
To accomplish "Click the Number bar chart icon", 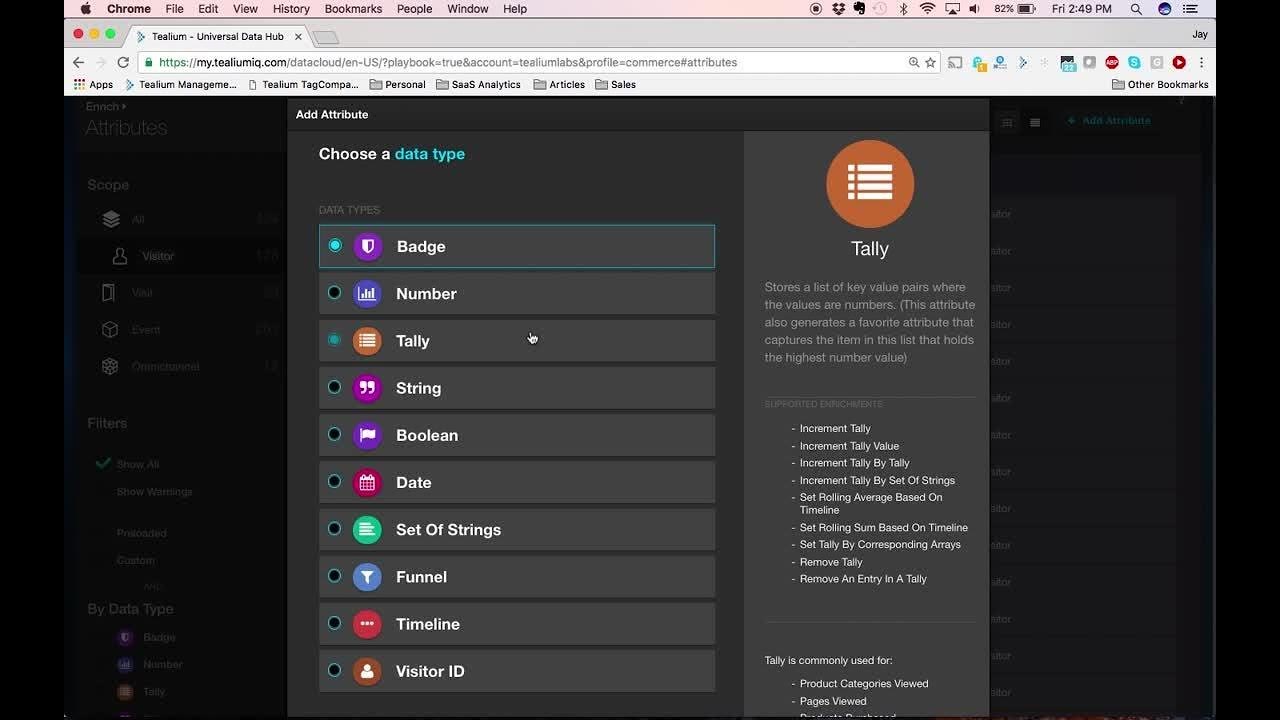I will [x=368, y=293].
